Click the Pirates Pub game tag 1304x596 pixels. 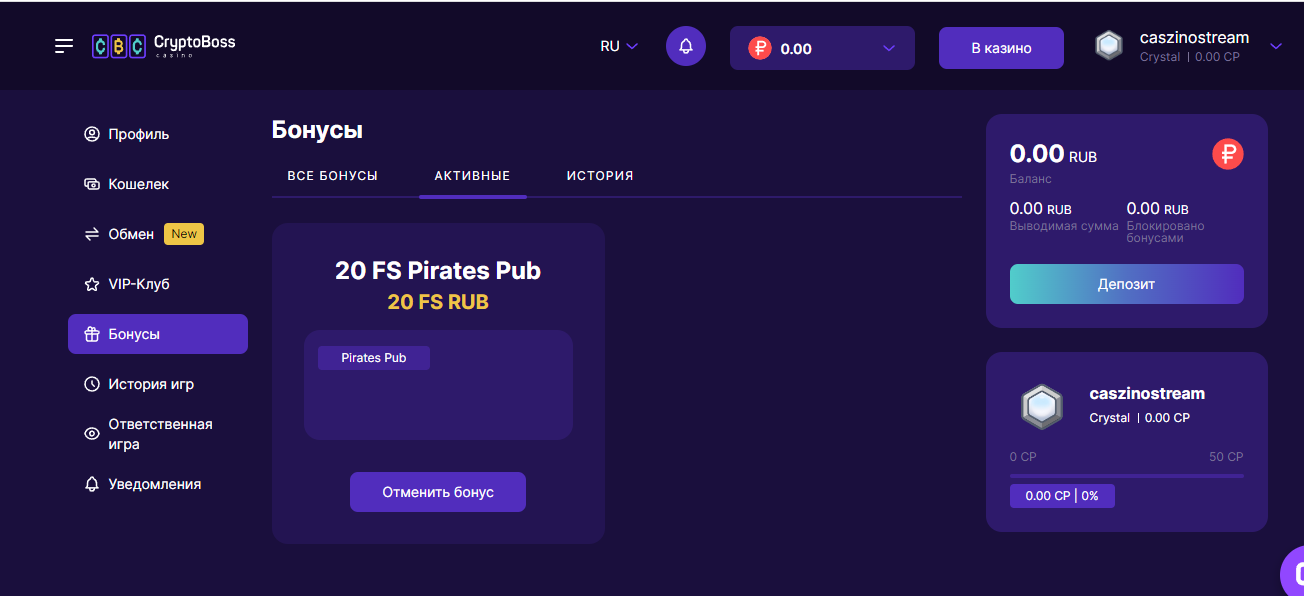[x=374, y=358]
